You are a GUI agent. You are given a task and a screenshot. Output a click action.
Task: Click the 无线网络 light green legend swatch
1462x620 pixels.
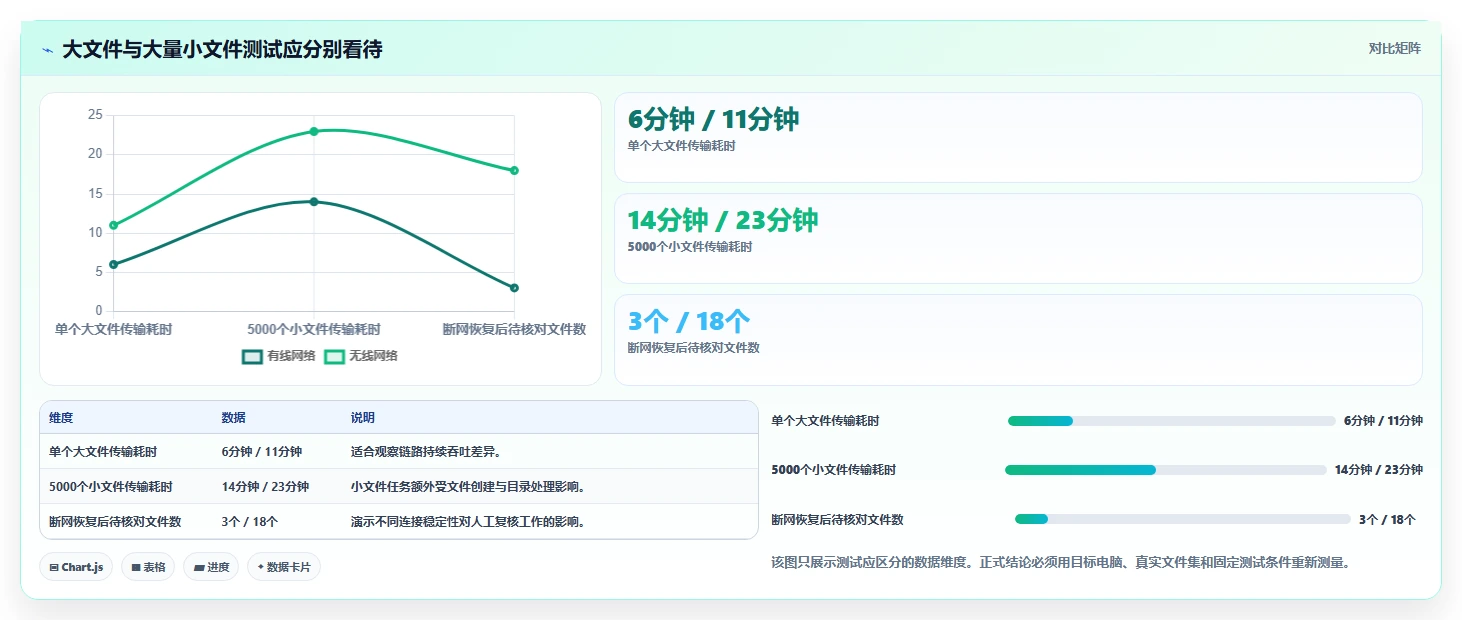point(335,356)
